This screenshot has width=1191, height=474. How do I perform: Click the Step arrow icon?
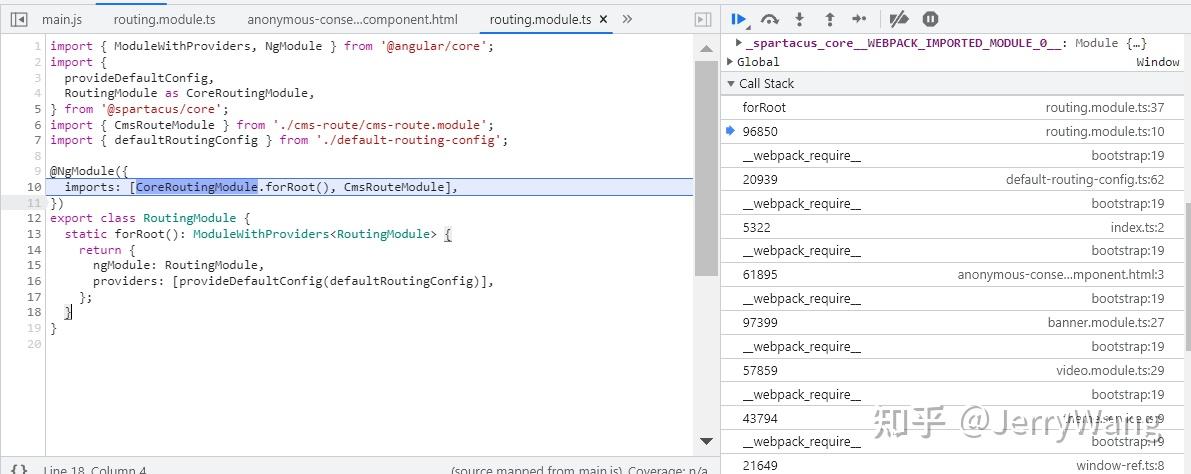(x=859, y=20)
